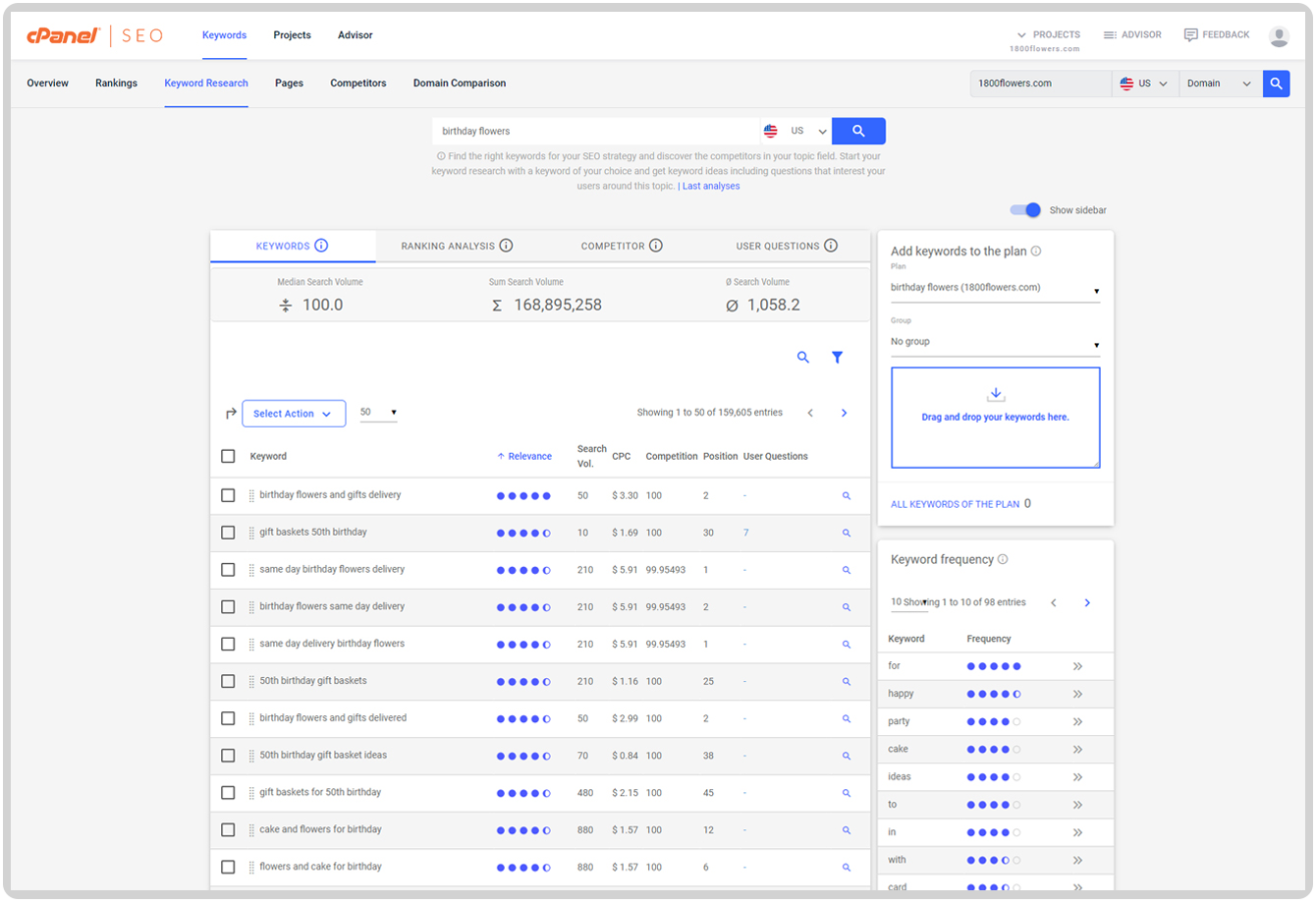Screen dimensions: 1316x904
Task: Check 'birthday flowers same day delivery' row
Action: [228, 607]
